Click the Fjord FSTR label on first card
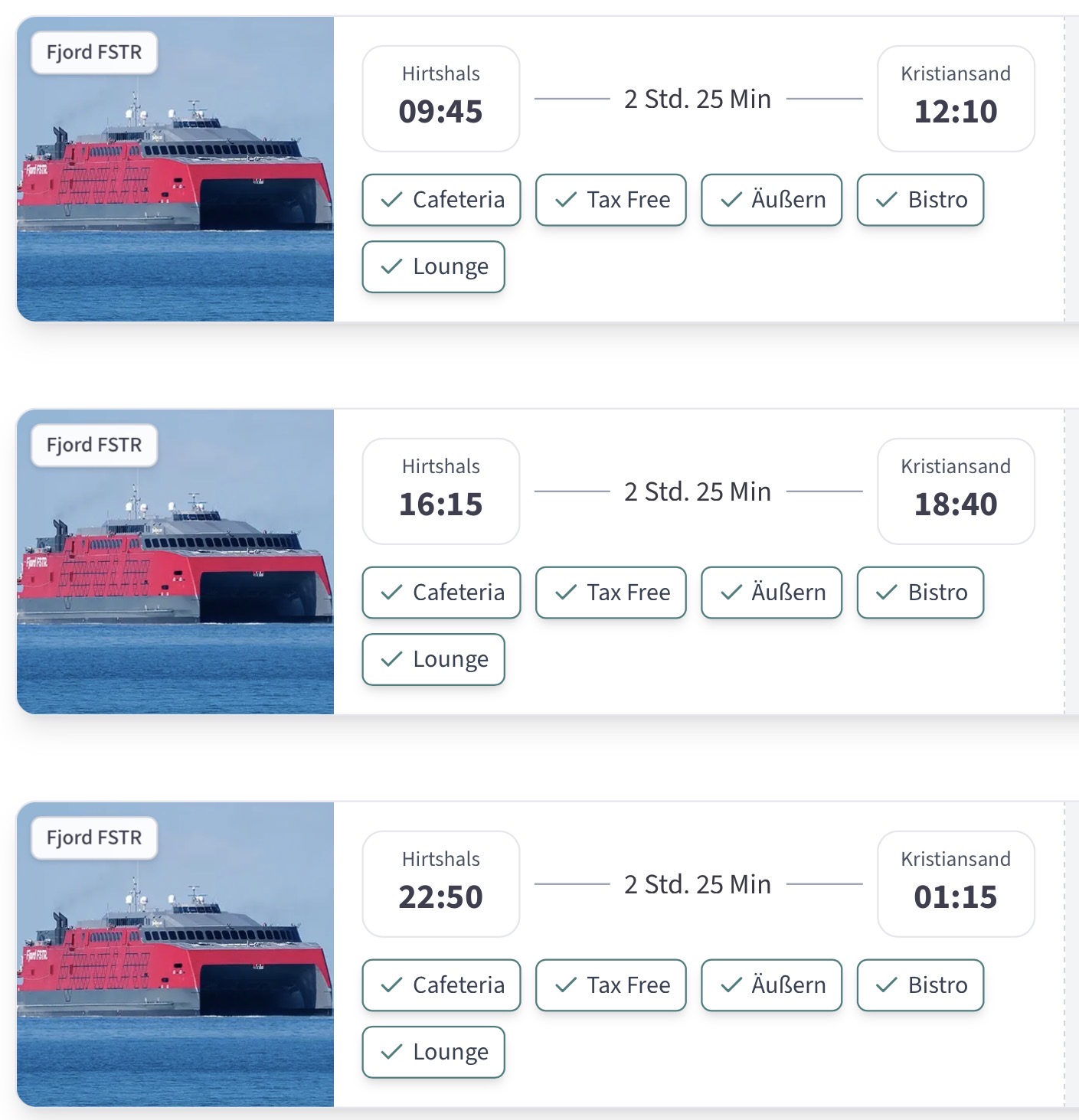Image resolution: width=1079 pixels, height=1120 pixels. pos(94,52)
